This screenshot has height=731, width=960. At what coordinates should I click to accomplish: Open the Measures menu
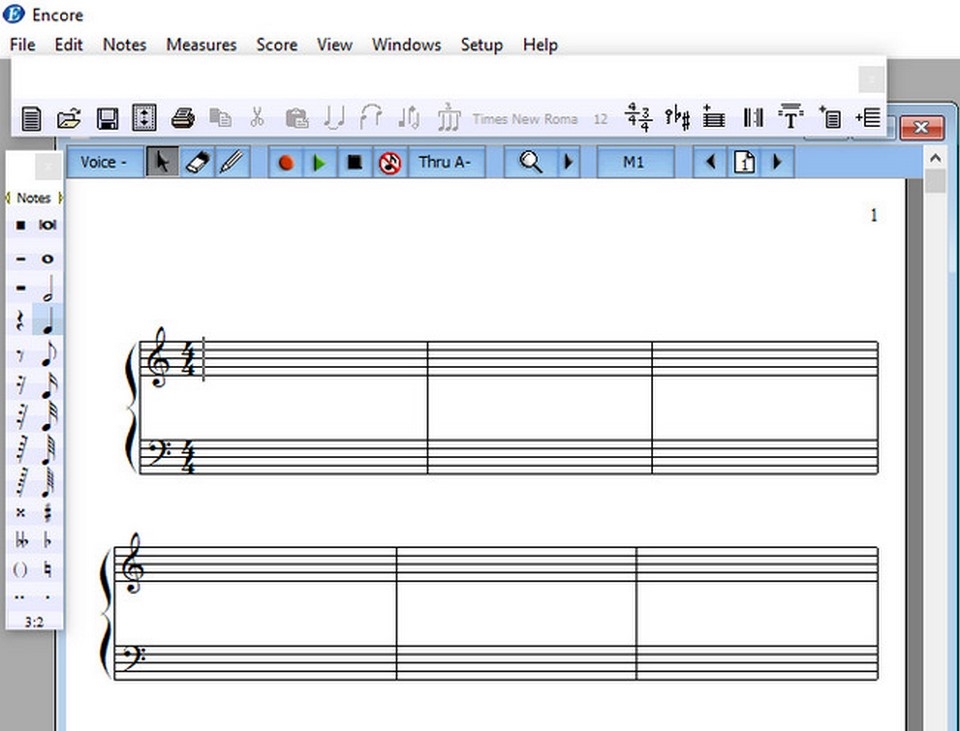point(201,45)
